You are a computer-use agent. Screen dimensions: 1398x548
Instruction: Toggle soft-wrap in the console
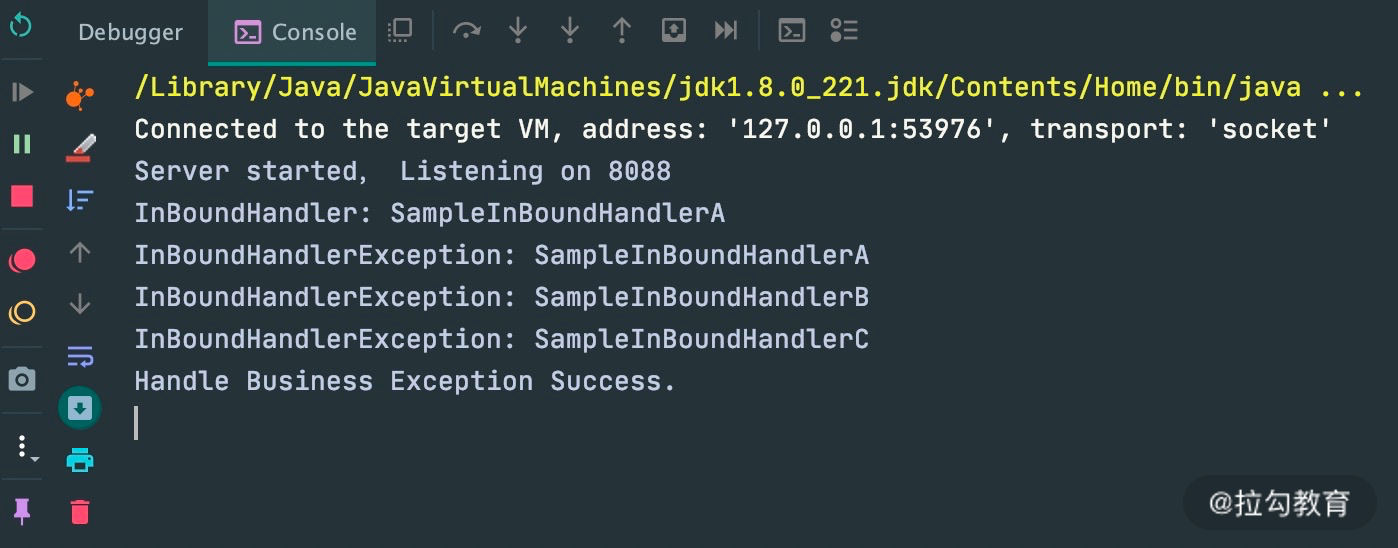(80, 355)
